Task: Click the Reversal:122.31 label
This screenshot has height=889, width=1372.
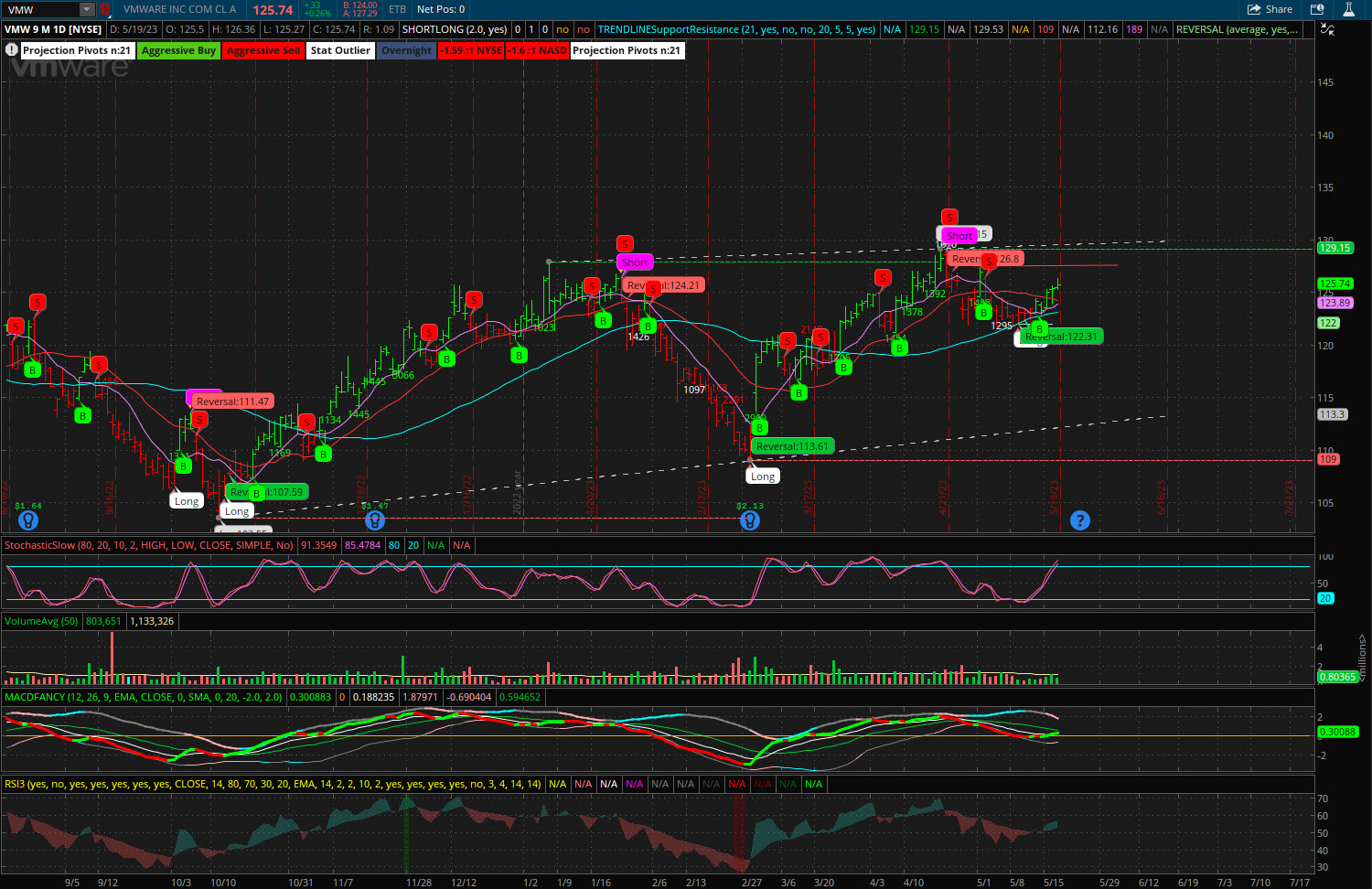Action: point(1061,337)
